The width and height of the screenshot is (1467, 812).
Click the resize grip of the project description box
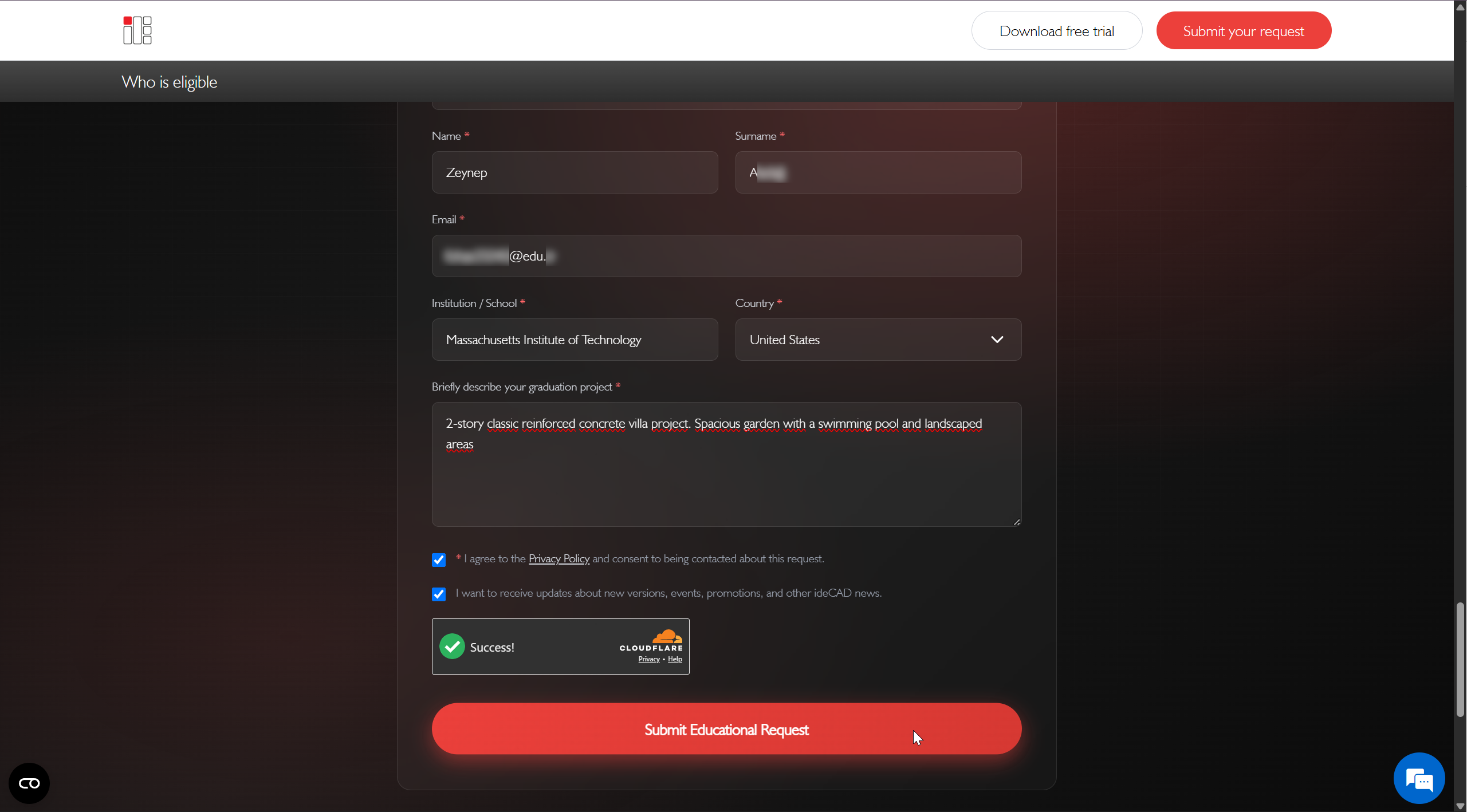click(1016, 521)
